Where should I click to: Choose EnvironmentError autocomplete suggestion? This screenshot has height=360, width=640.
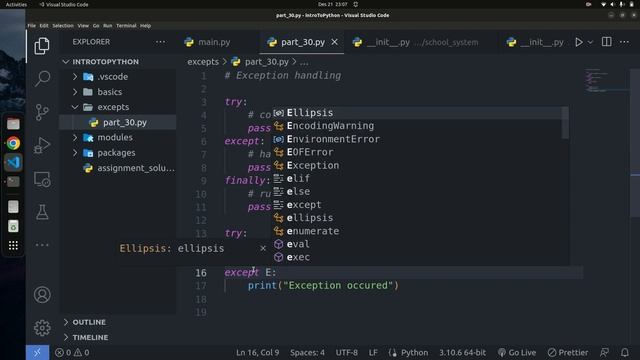(417, 139)
